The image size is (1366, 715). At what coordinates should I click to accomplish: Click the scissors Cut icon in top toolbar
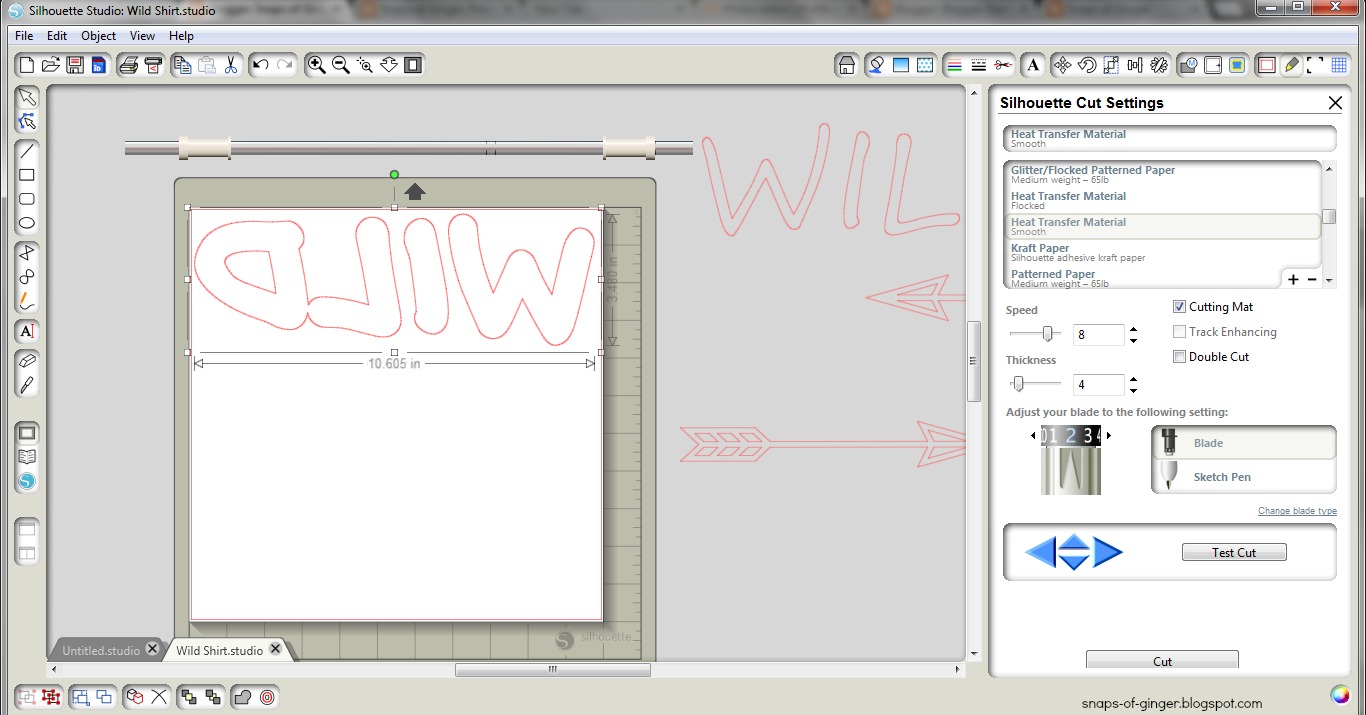231,65
